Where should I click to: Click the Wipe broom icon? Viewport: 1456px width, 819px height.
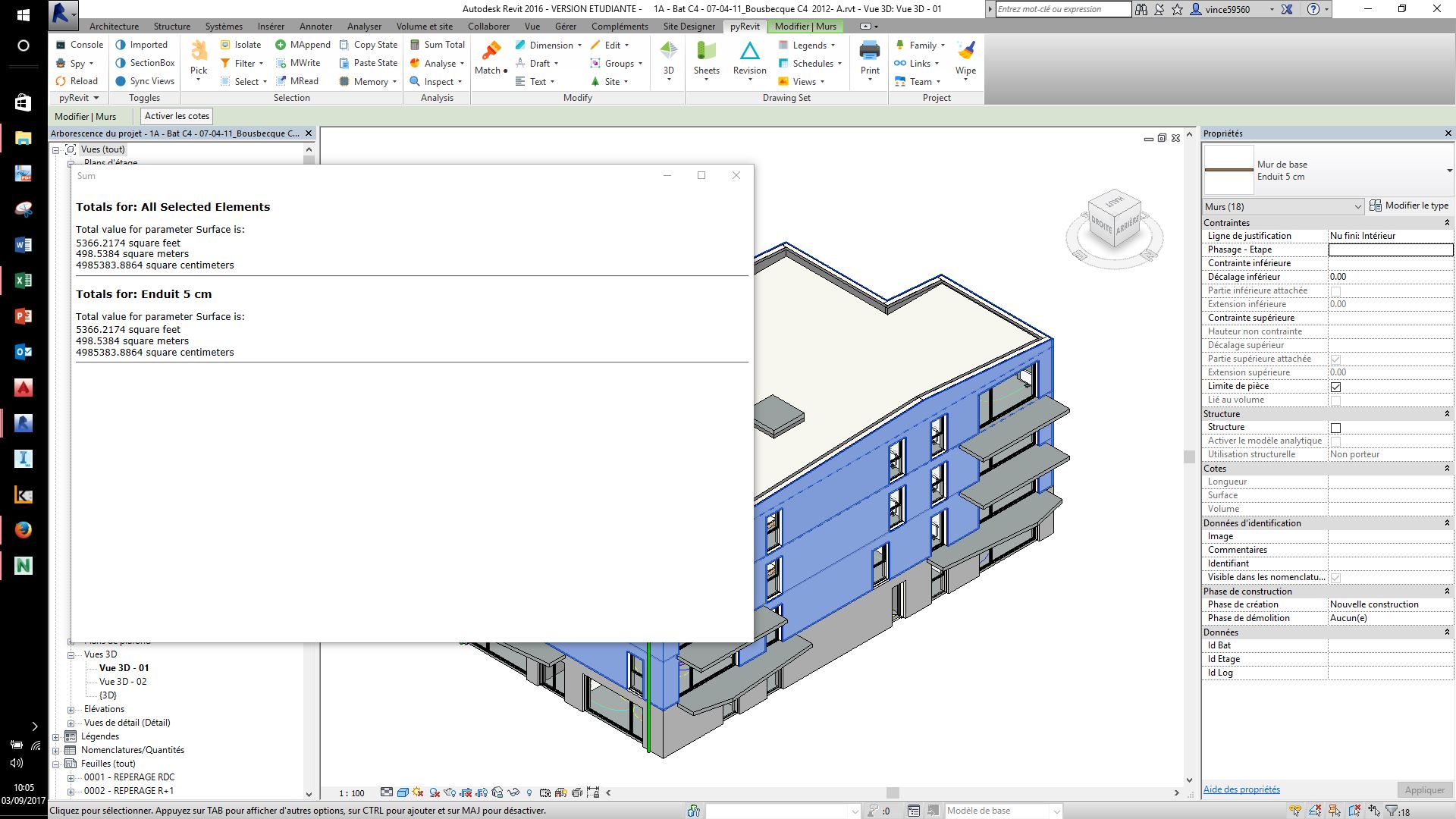[965, 52]
